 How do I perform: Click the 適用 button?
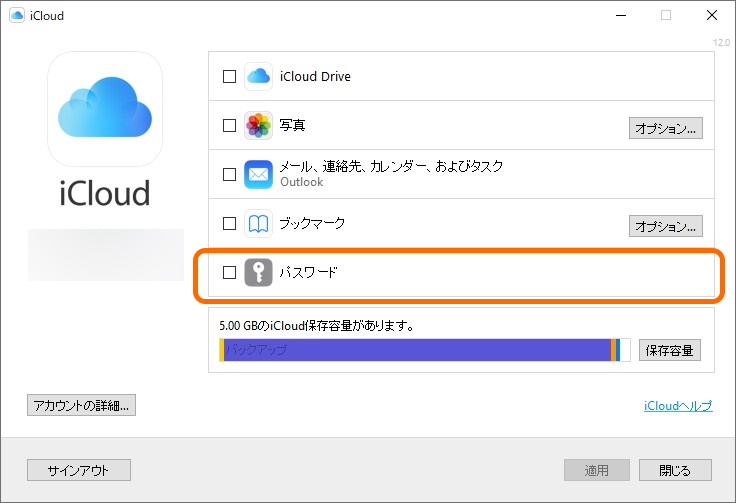pyautogui.click(x=597, y=470)
